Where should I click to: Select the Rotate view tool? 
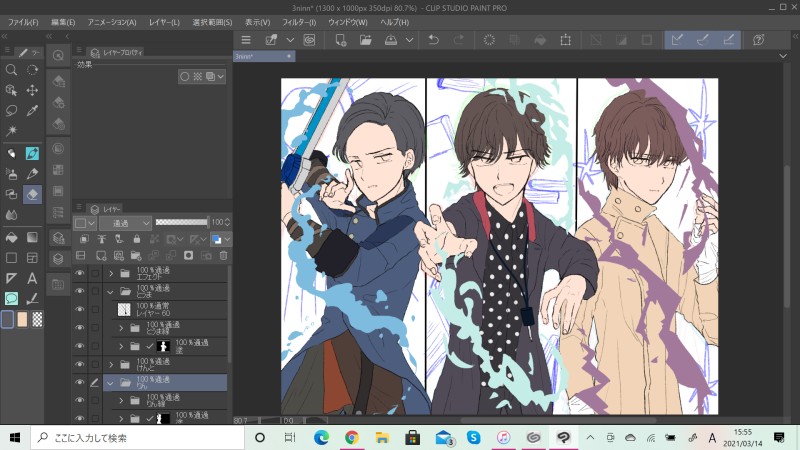coord(32,70)
